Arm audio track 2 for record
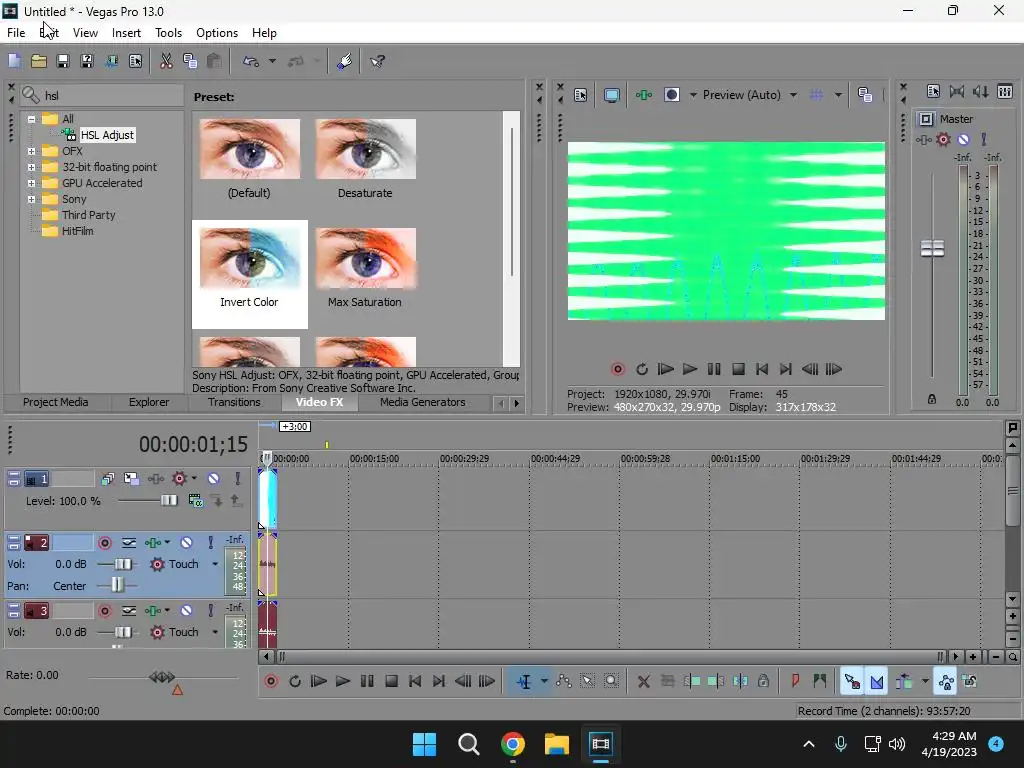 point(104,543)
